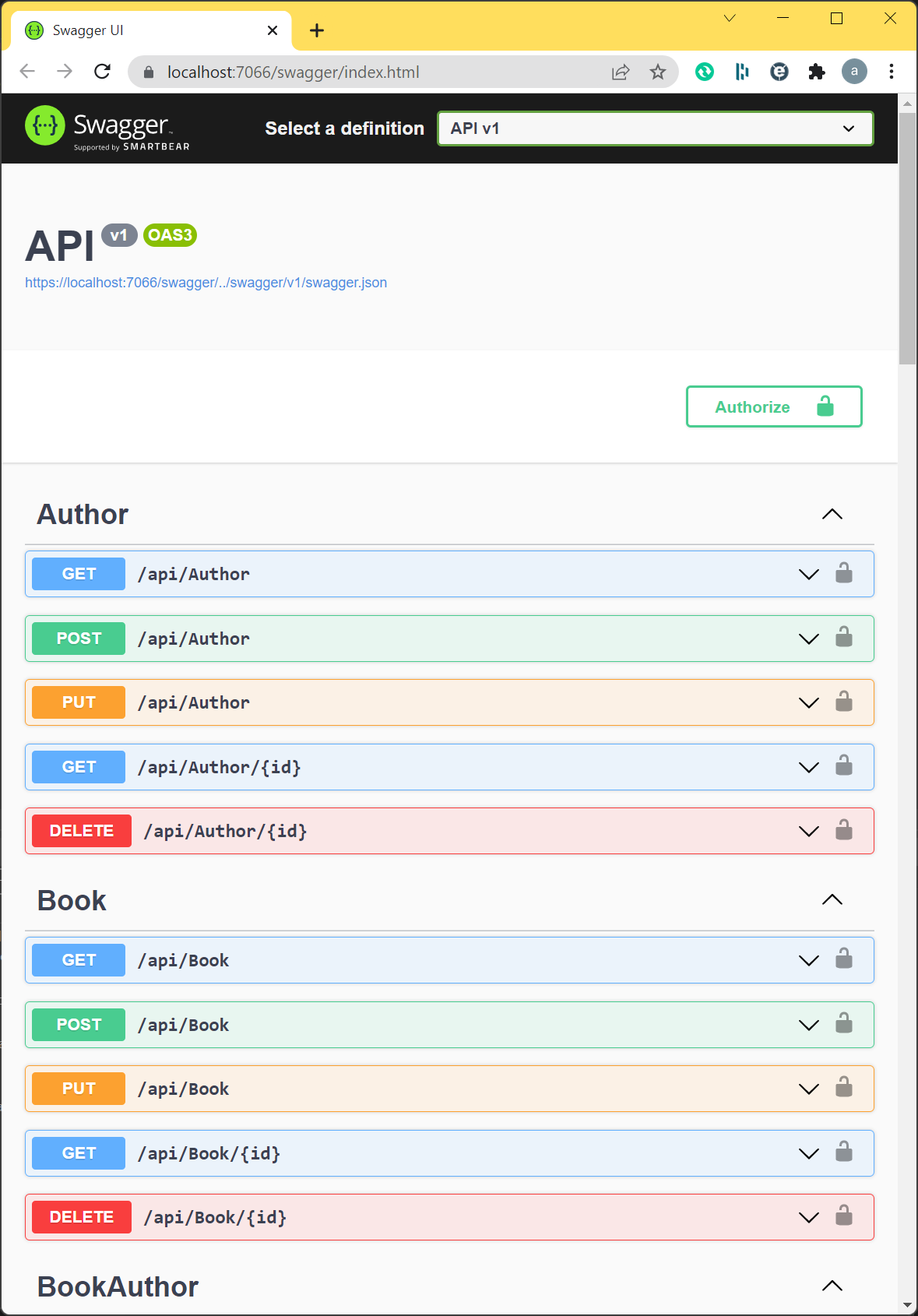Open Chrome three-dot menu
Viewport: 918px width, 1316px height.
(x=892, y=72)
